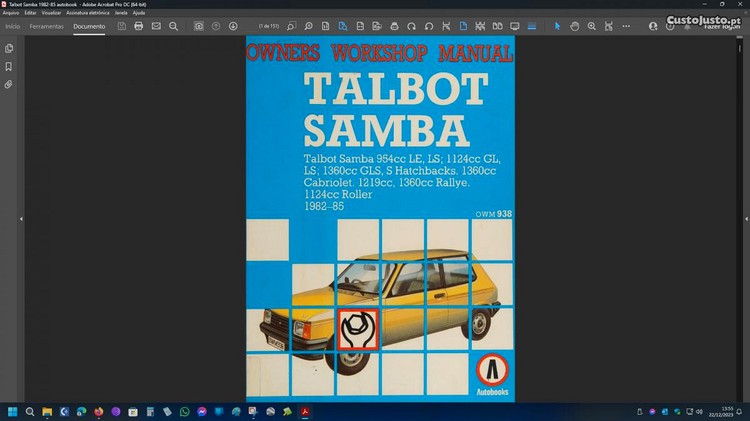Click the Print icon in toolbar
The width and height of the screenshot is (750, 421).
pyautogui.click(x=139, y=26)
